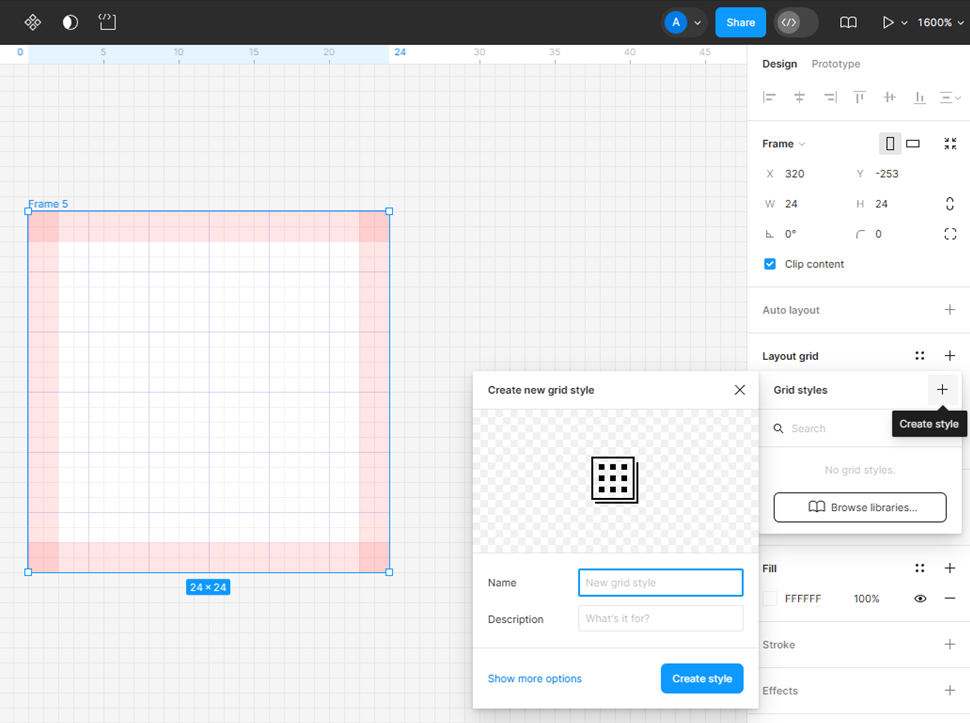Click the resize to fit icon
Screen dimensions: 970x723
950,143
